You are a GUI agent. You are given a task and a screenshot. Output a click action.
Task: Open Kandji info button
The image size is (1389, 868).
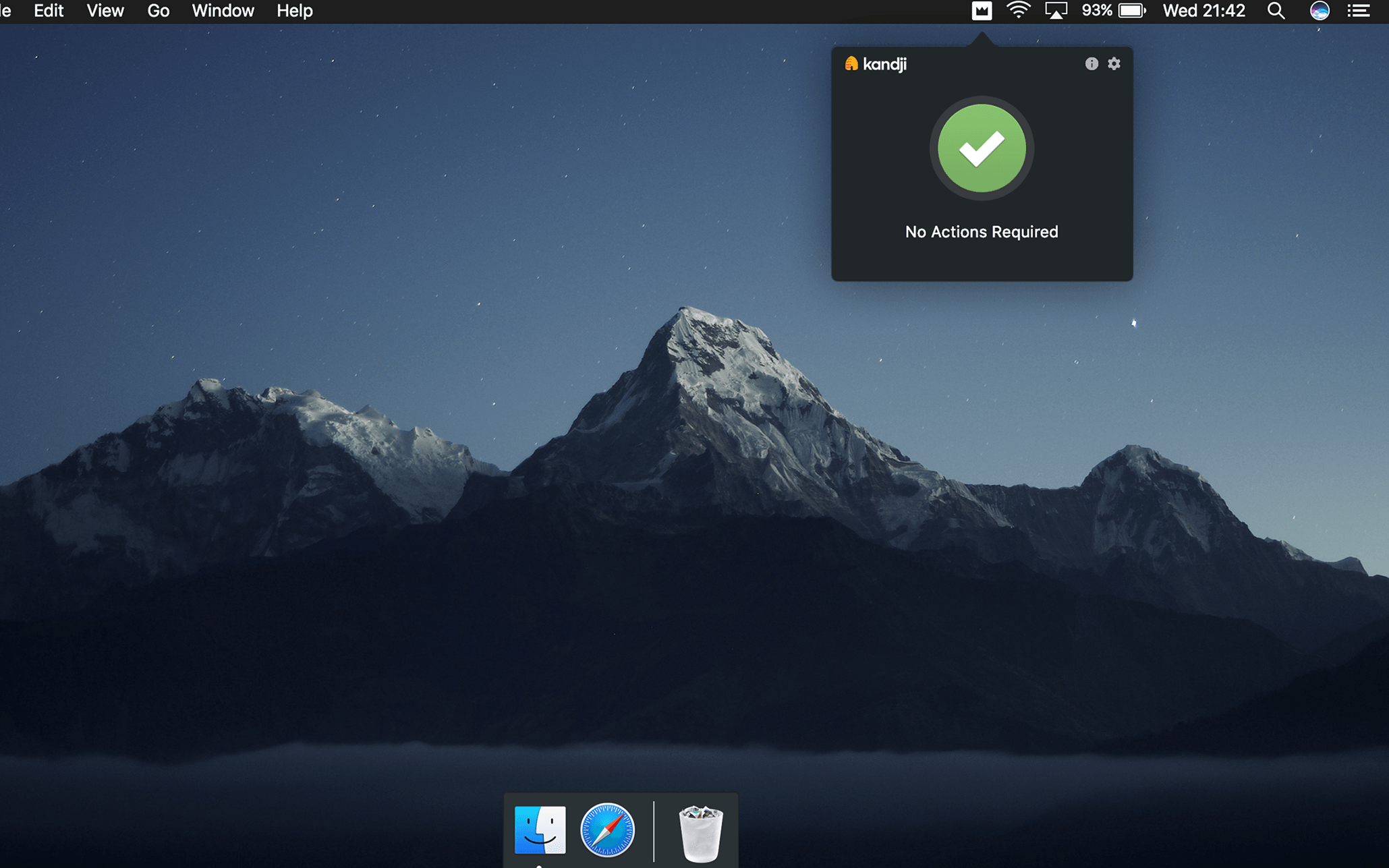click(x=1091, y=63)
